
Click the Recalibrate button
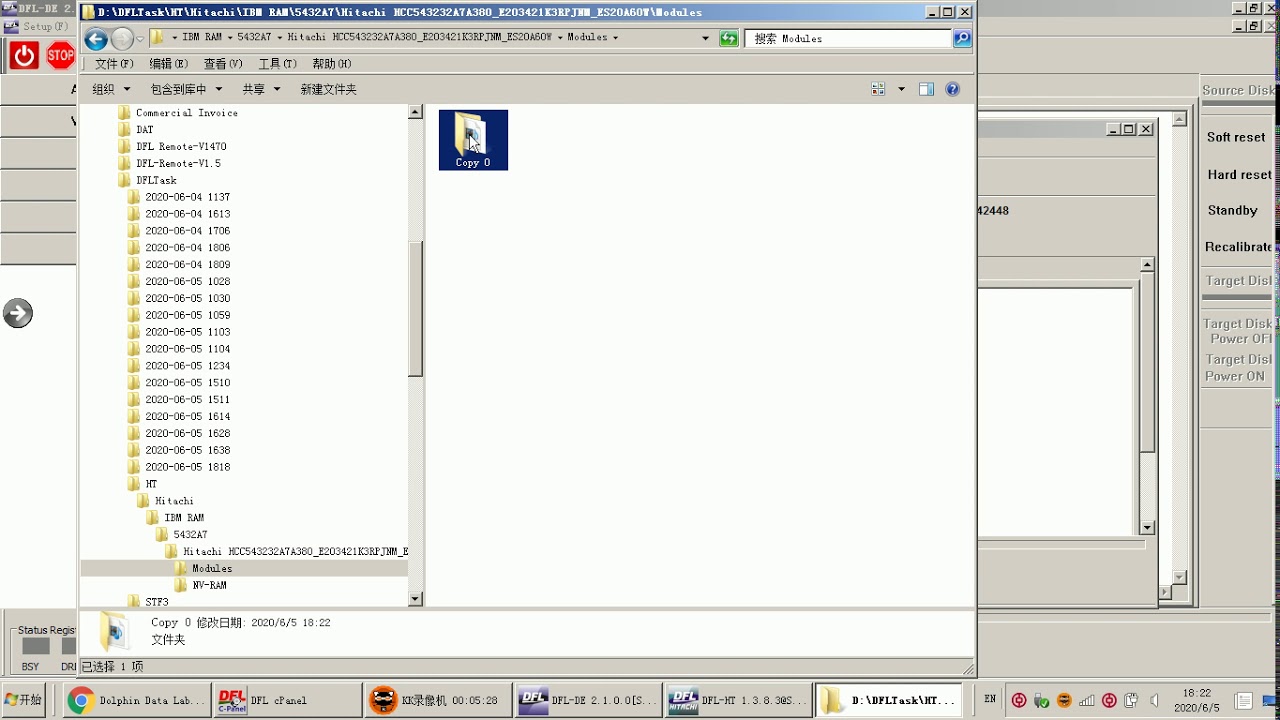[1238, 246]
